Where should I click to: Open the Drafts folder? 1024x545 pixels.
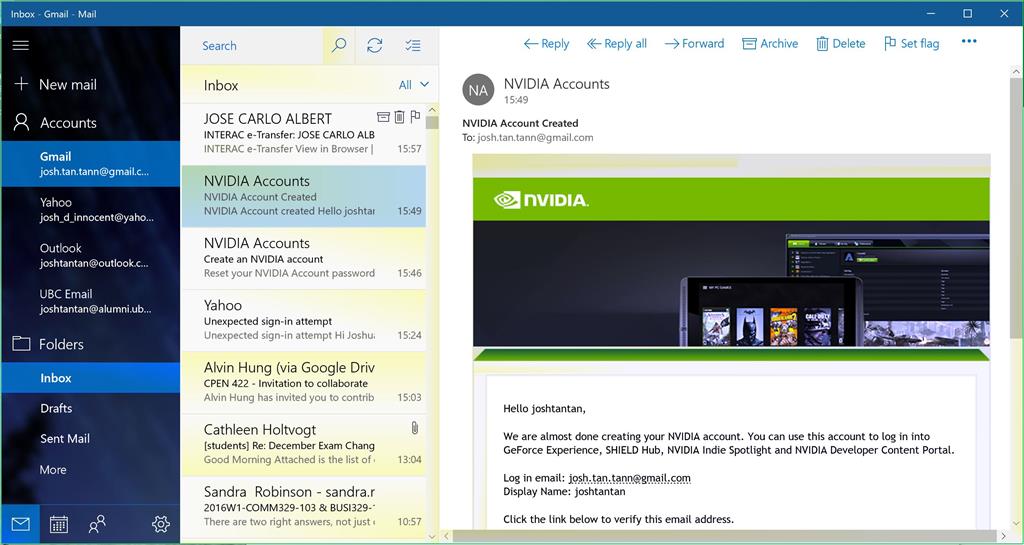pos(90,408)
